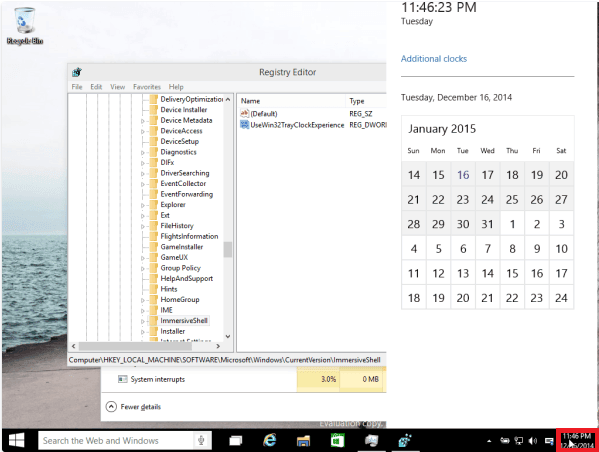Open the Favorites menu
This screenshot has height=452, width=599.
tap(147, 87)
